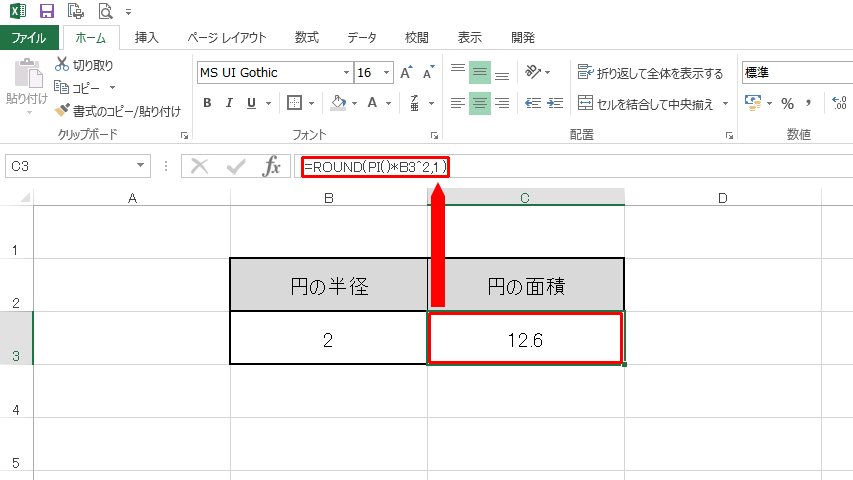
Task: Open the font size 16 dropdown
Action: coord(386,72)
